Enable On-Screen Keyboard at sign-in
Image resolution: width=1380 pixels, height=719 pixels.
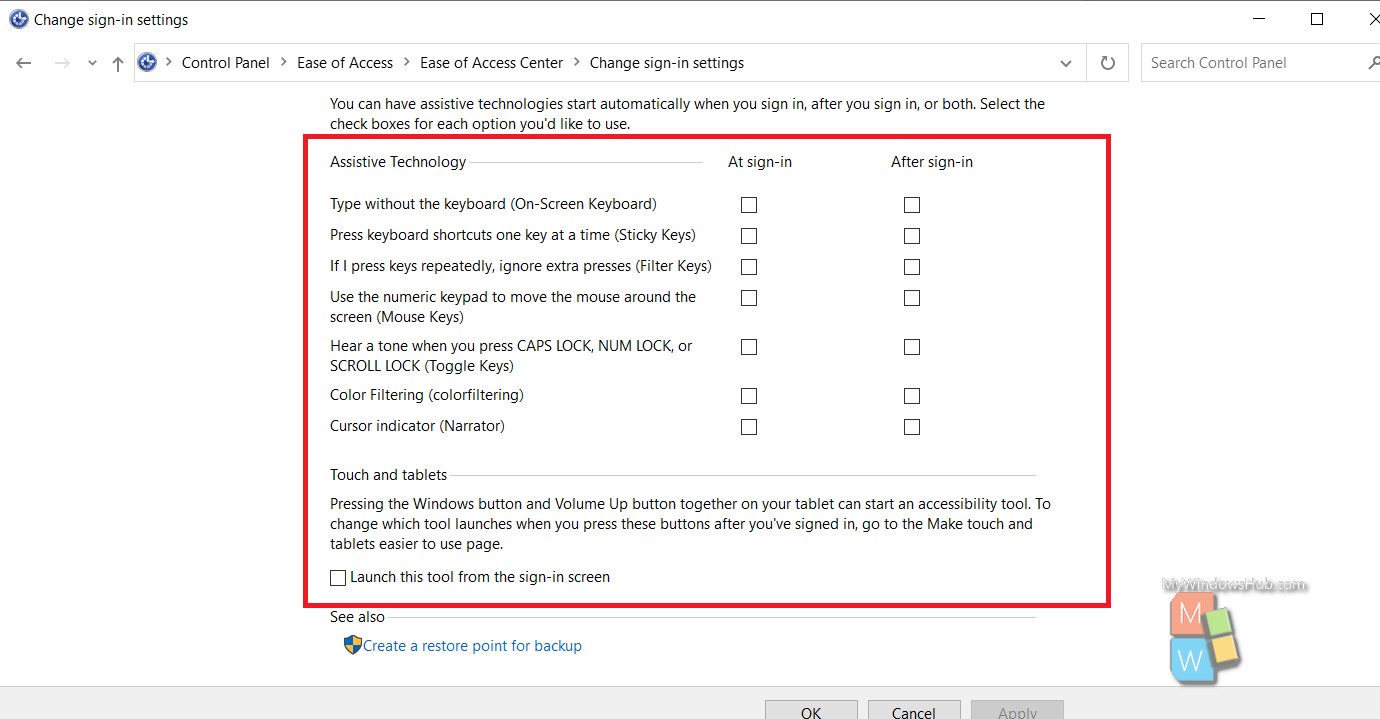click(749, 205)
